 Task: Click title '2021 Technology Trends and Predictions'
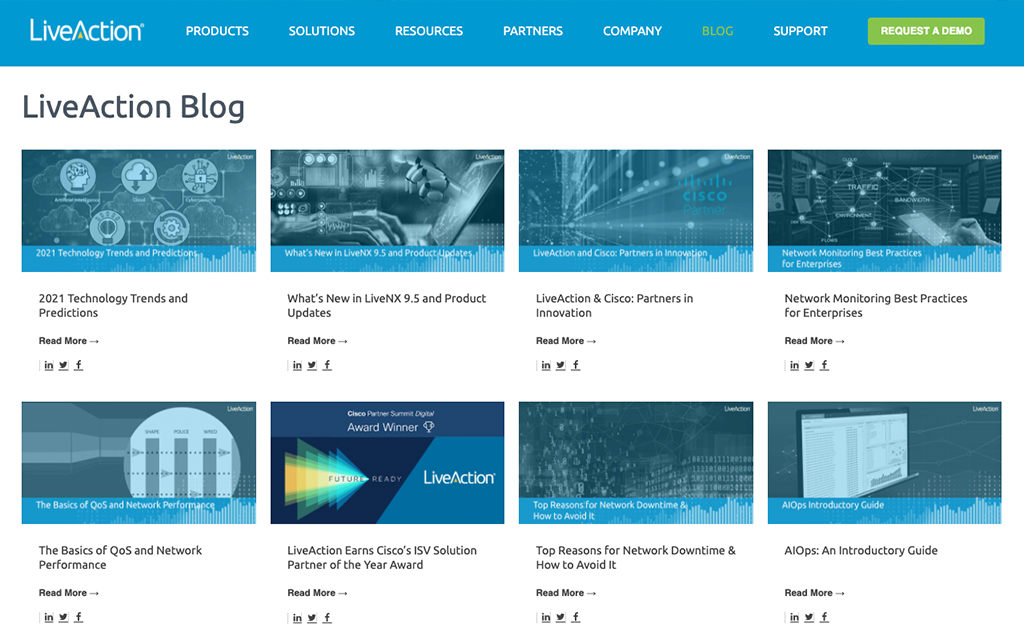pyautogui.click(x=113, y=305)
